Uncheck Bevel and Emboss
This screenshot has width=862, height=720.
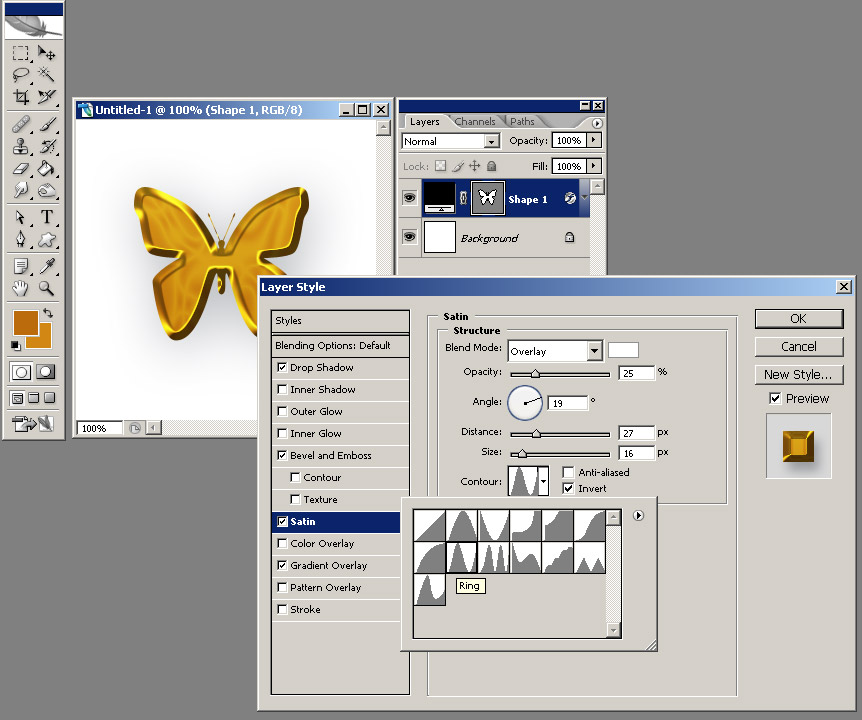(282, 455)
